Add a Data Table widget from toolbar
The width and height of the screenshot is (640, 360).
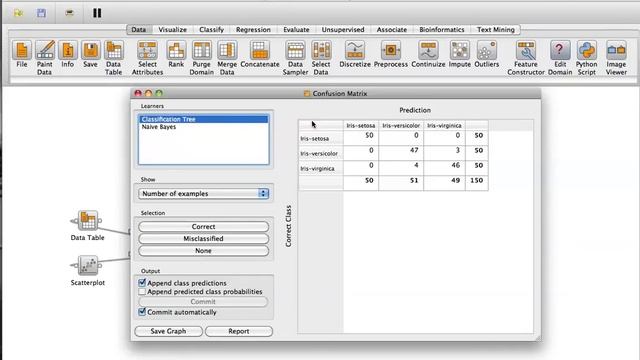113,50
